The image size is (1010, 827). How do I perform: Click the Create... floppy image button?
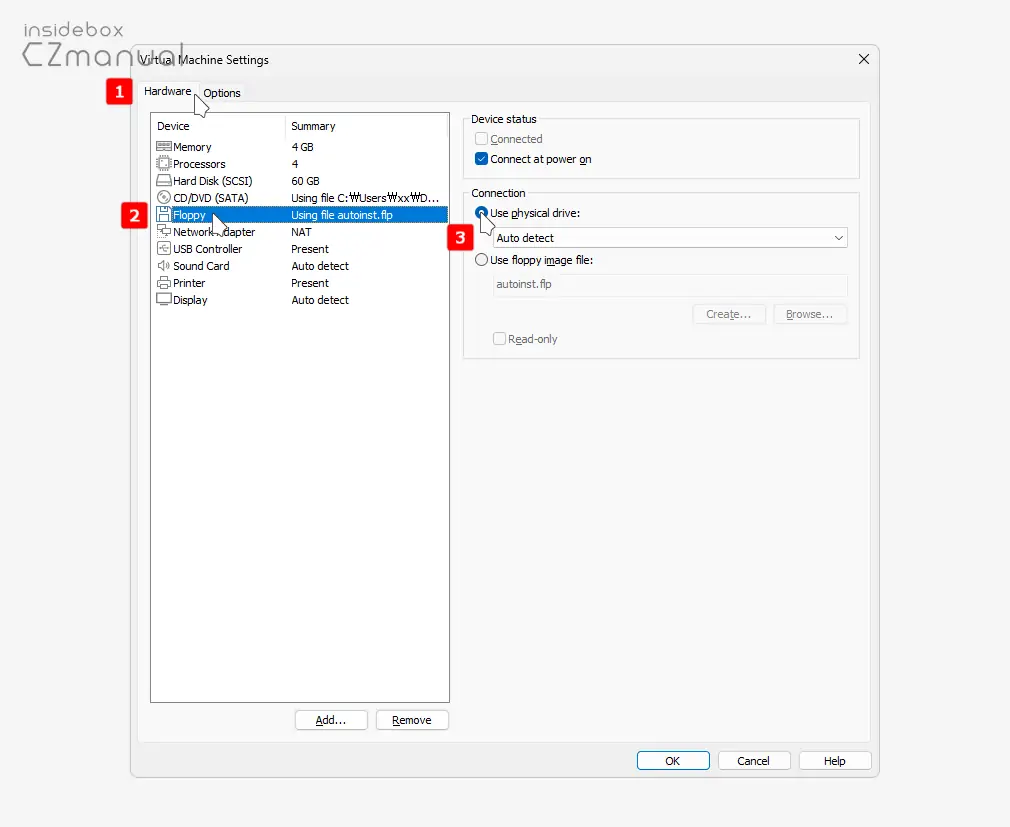click(x=729, y=314)
